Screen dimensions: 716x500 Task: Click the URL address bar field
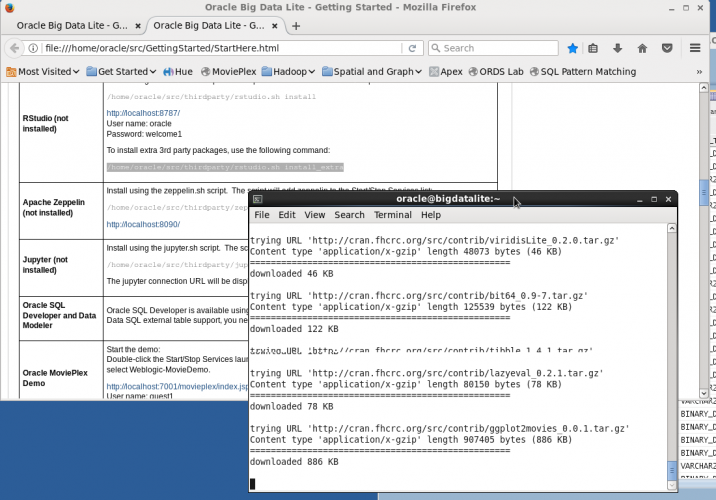click(x=221, y=48)
